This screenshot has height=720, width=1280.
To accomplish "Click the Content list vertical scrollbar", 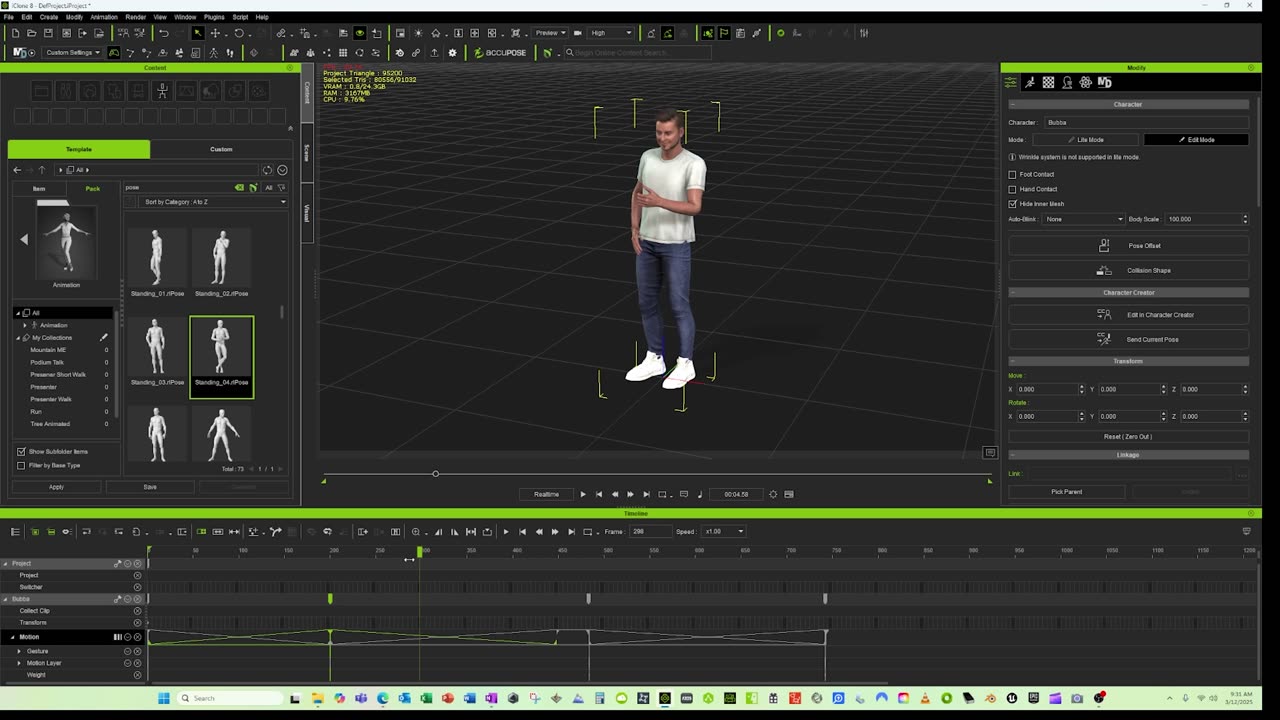I will tap(282, 313).
